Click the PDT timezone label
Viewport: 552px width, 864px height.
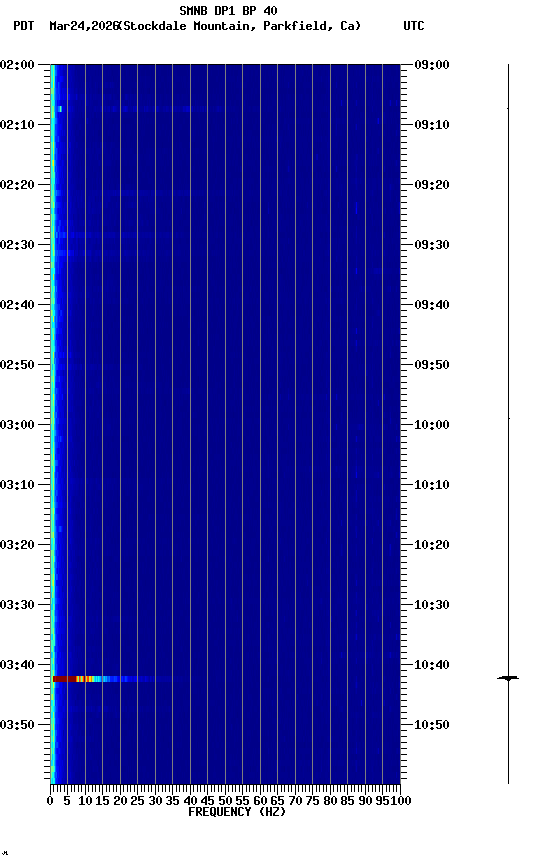point(24,26)
